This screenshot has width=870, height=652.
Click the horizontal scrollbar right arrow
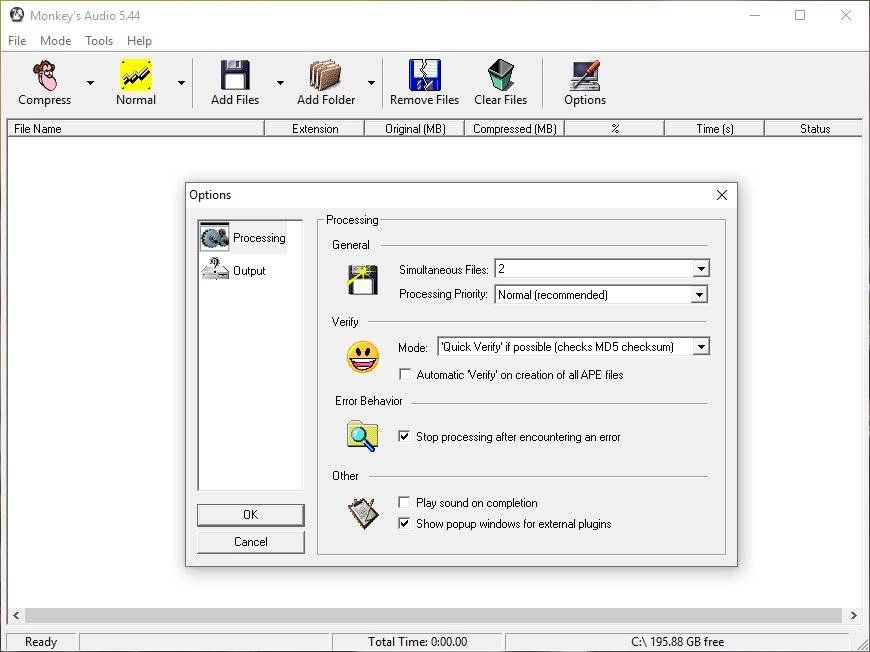853,615
